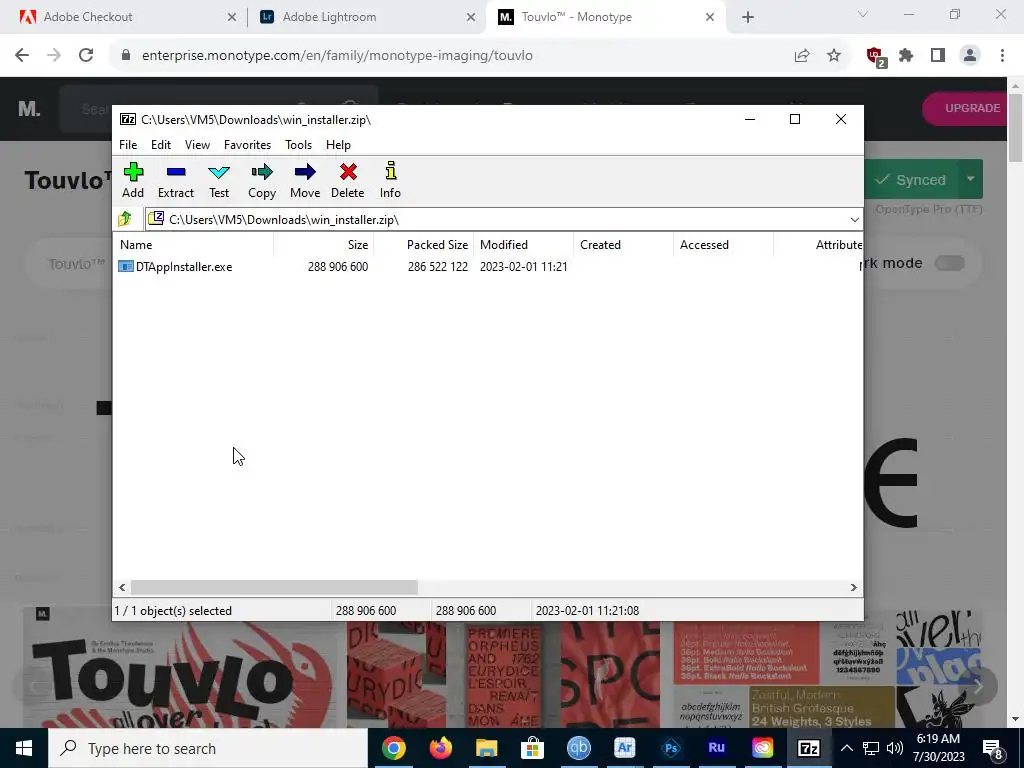
Task: Select the Copy toolbar icon in 7-Zip
Action: (x=262, y=180)
